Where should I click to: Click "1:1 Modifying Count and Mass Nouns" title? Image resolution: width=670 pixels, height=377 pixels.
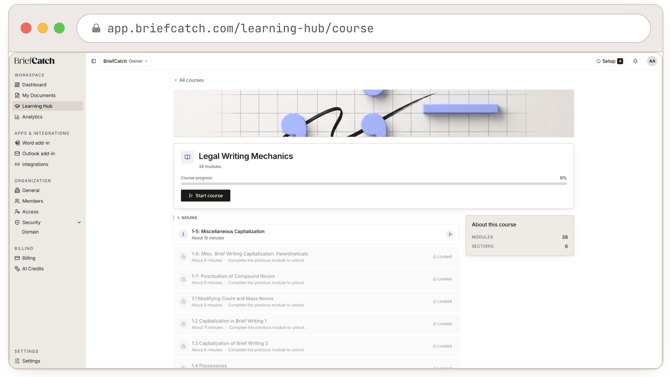click(x=232, y=298)
